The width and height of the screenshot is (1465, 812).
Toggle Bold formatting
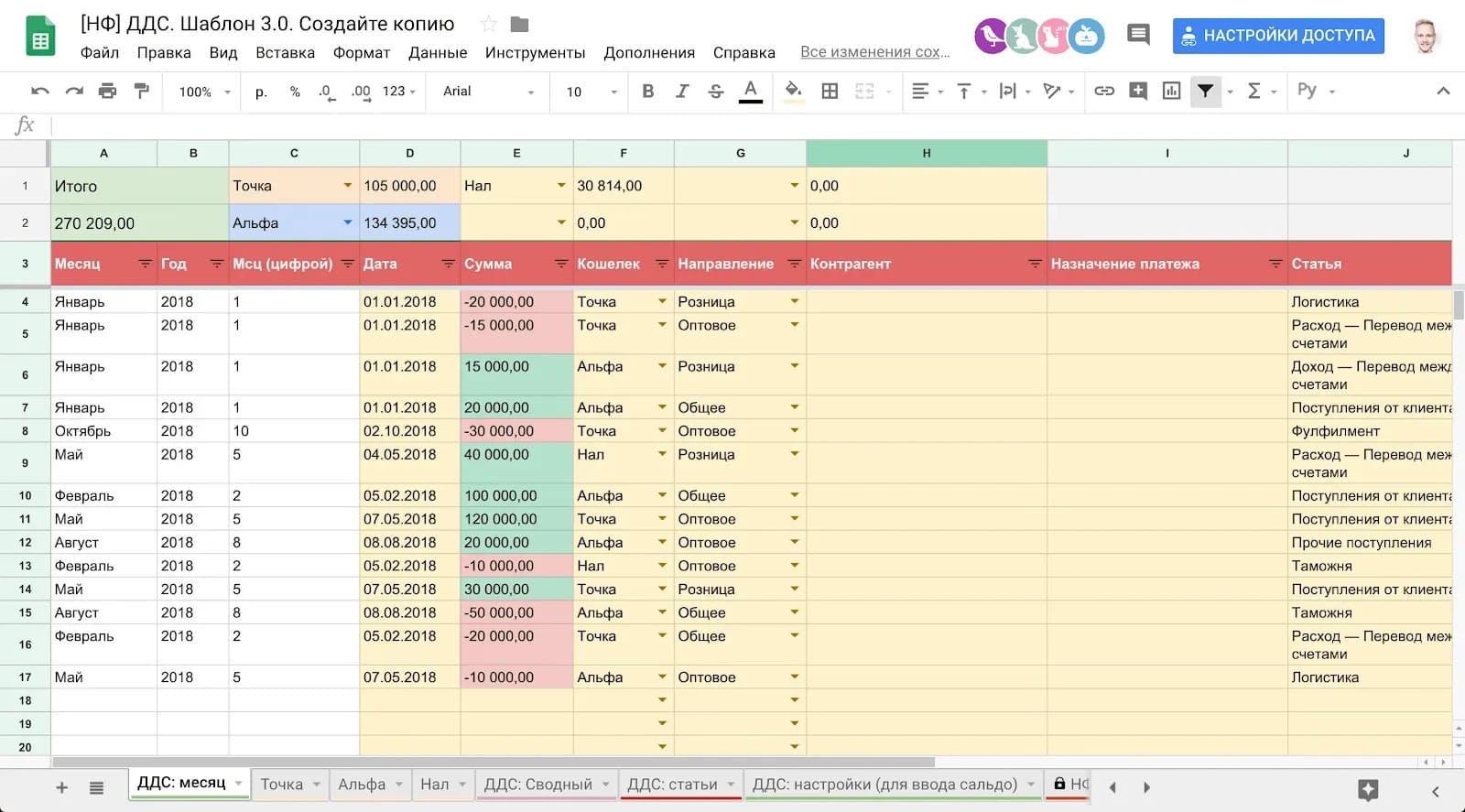(647, 91)
